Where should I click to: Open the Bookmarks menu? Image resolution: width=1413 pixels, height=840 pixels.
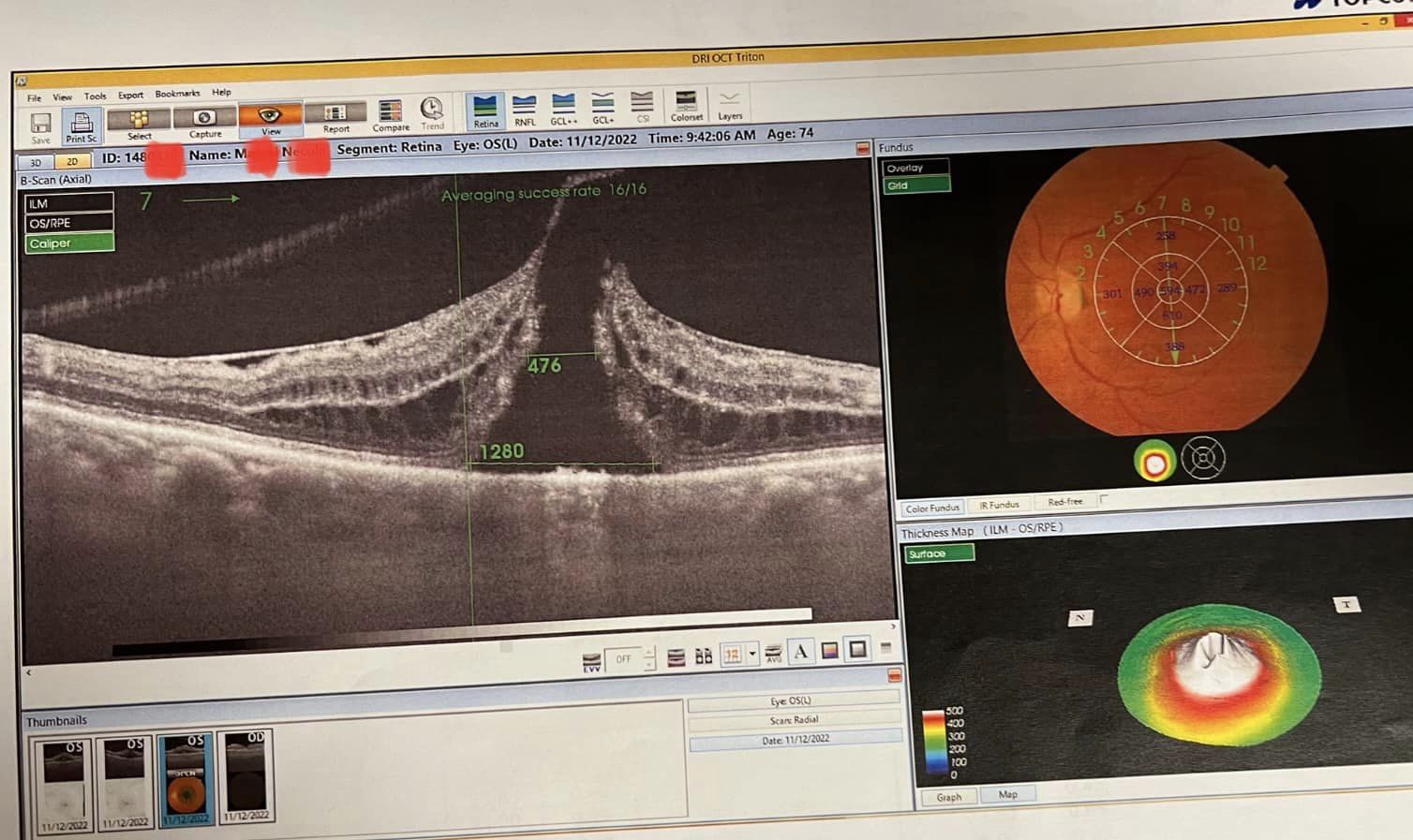click(x=177, y=94)
